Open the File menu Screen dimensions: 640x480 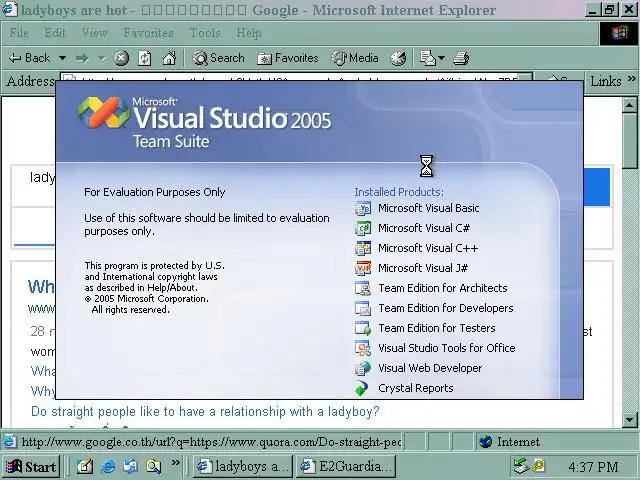click(x=19, y=33)
